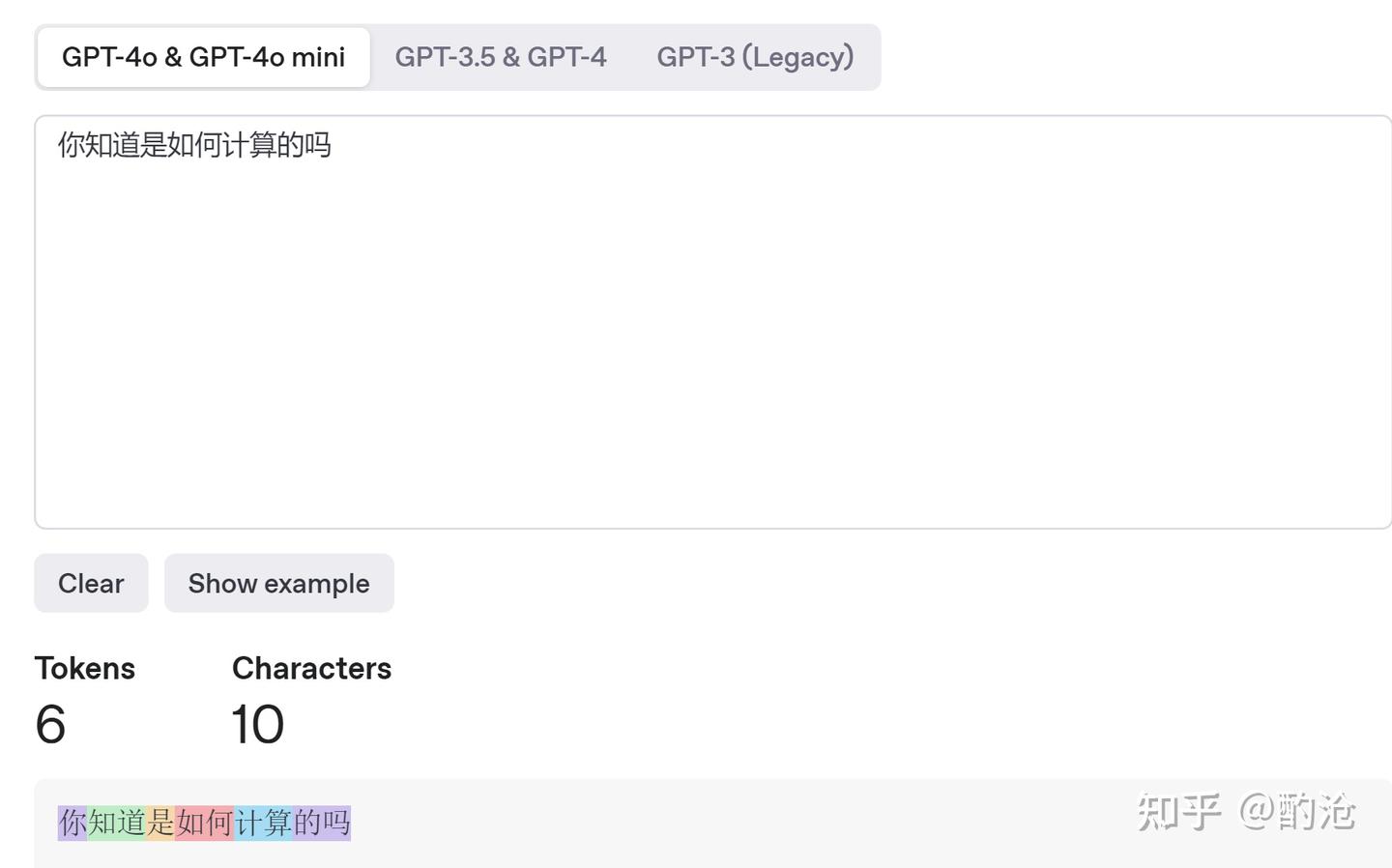Clear the tokenizer input text
The height and width of the screenshot is (868, 1392).
tap(91, 583)
